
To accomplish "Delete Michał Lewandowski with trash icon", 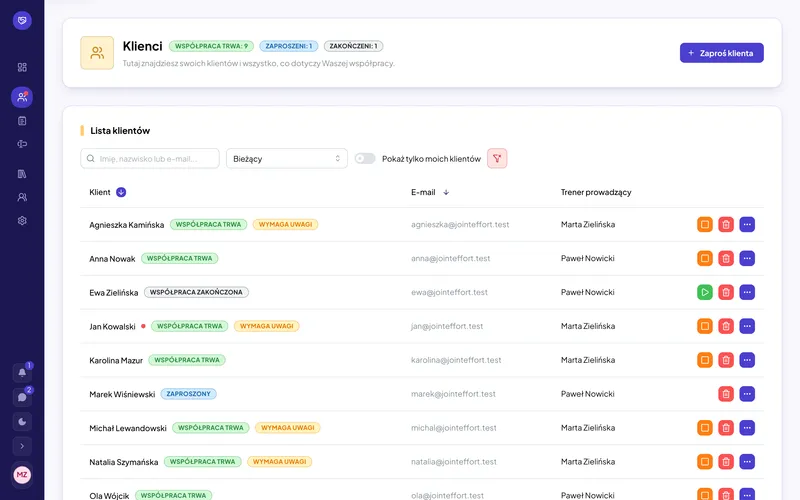I will point(726,428).
